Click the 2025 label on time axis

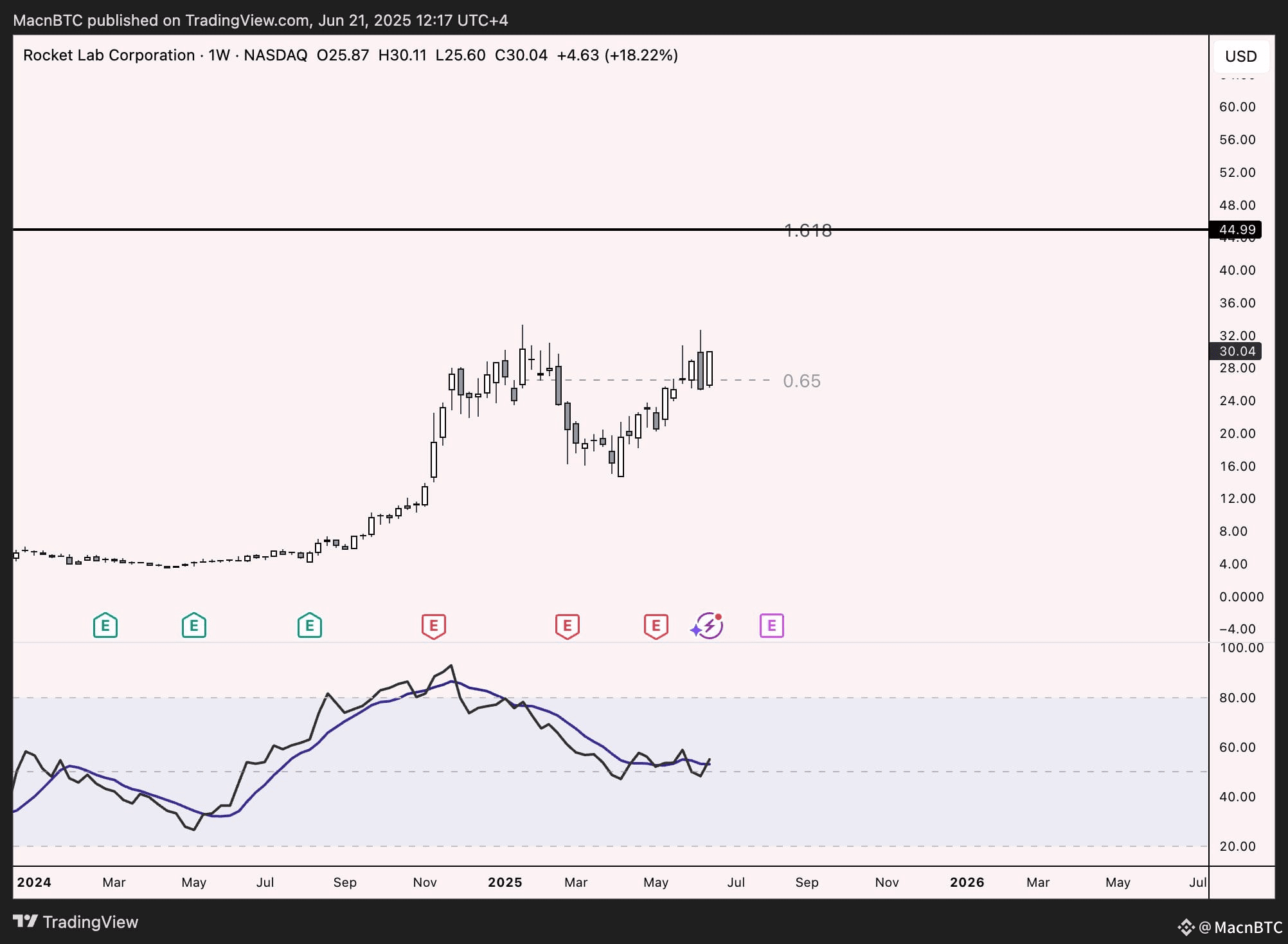[505, 882]
